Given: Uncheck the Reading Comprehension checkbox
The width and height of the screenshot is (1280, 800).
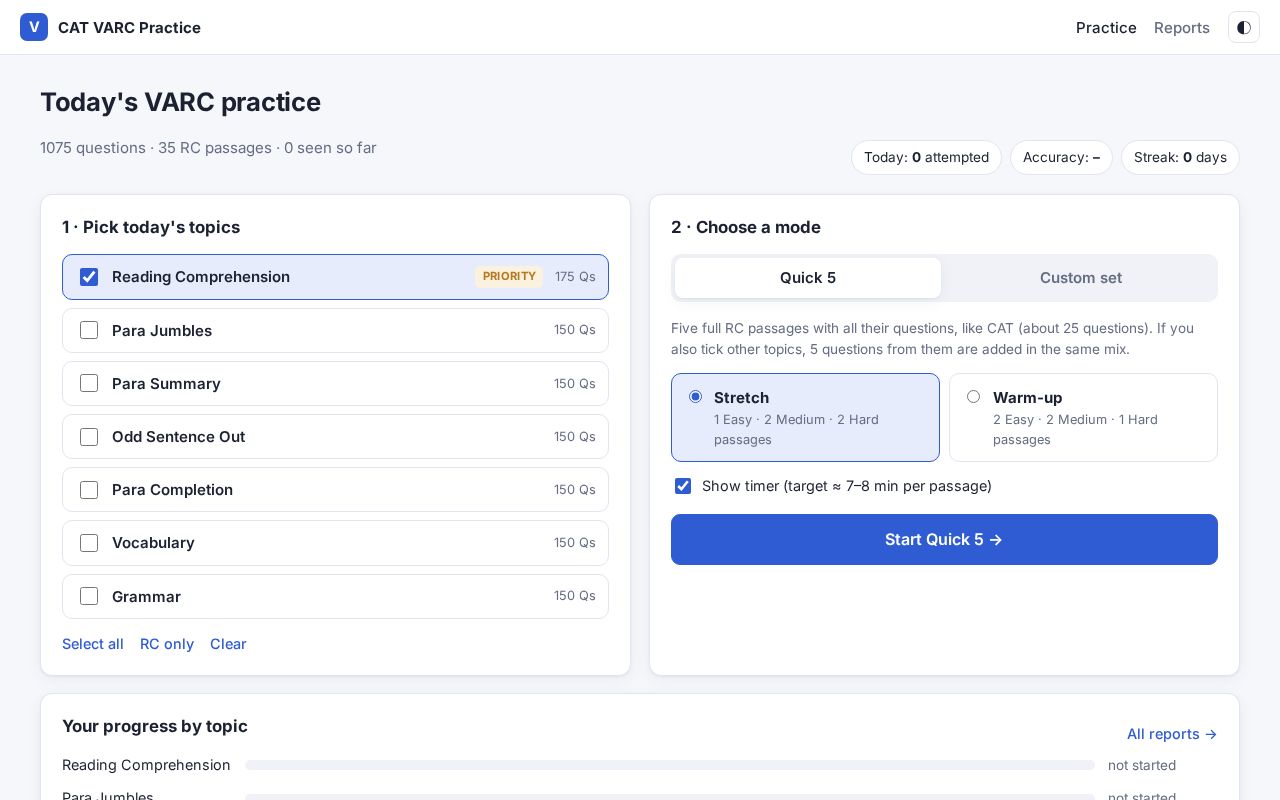Looking at the screenshot, I should [89, 277].
